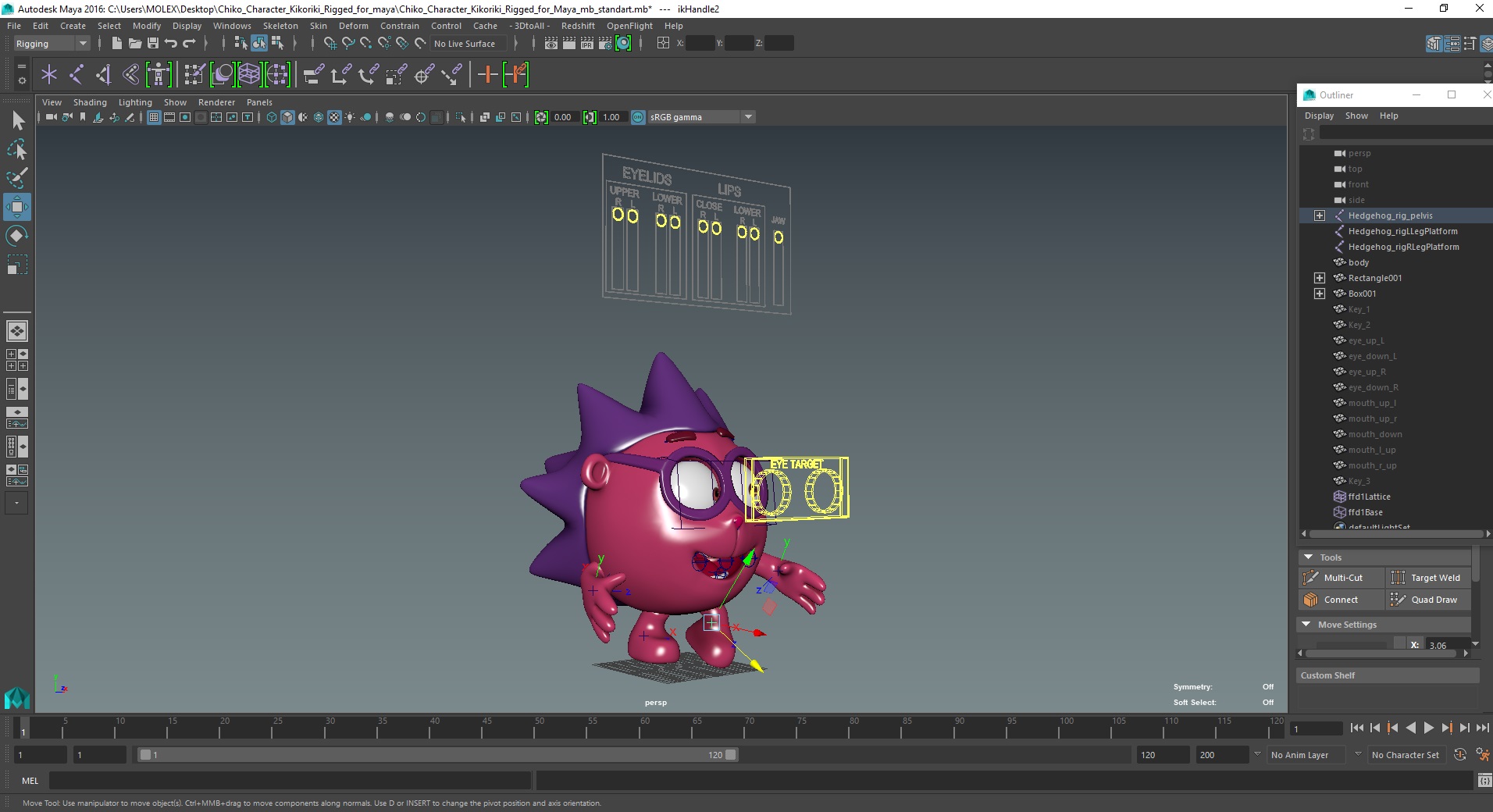This screenshot has width=1493, height=812.
Task: Click the Multi-Cut tool button
Action: 1342,578
